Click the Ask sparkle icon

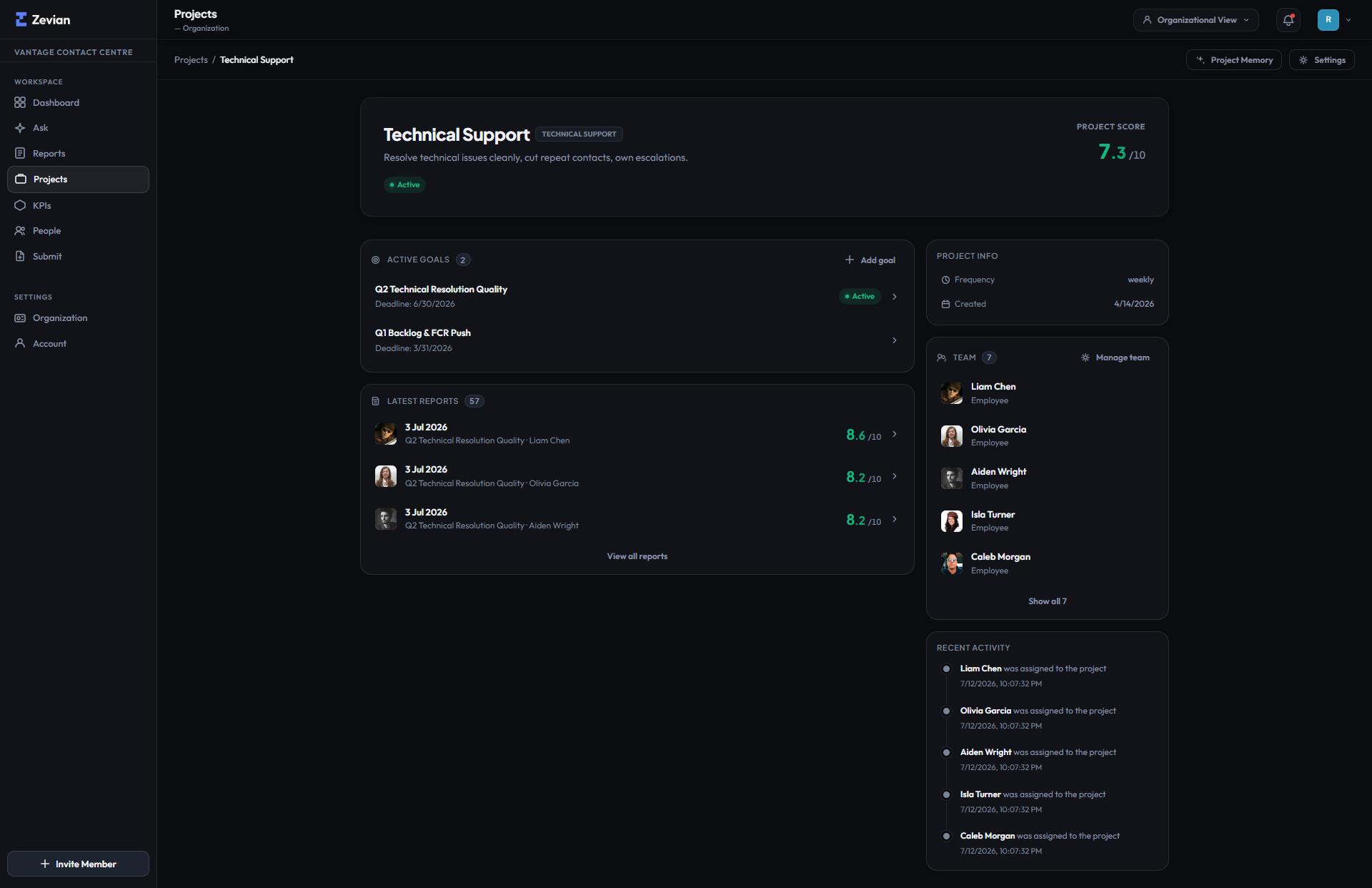tap(20, 128)
